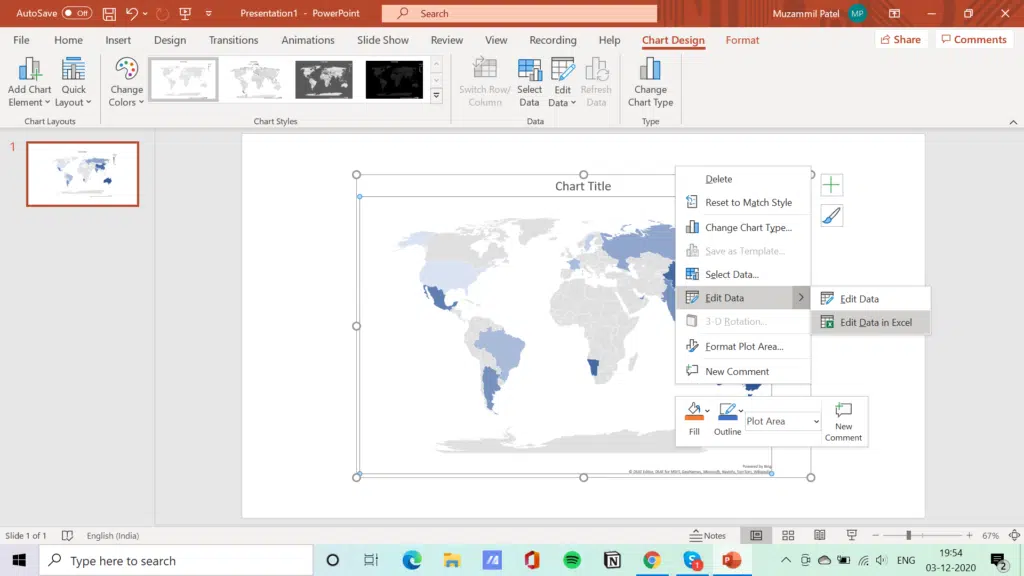Click the Add Chart Element icon

tap(29, 70)
